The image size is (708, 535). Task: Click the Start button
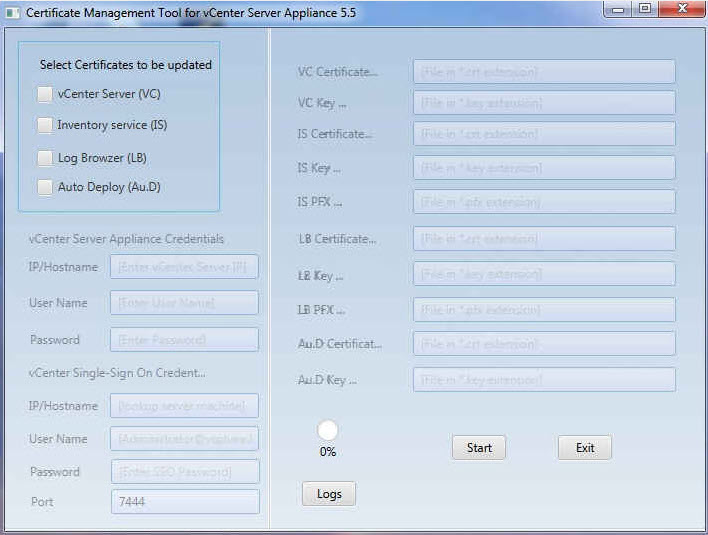tap(479, 448)
